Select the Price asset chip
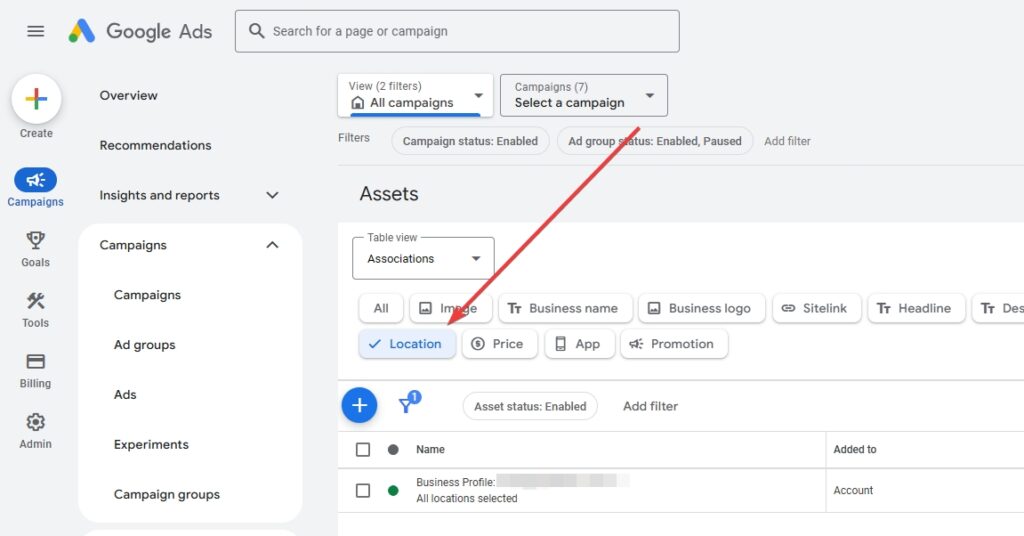Viewport: 1024px width, 536px height. (500, 344)
